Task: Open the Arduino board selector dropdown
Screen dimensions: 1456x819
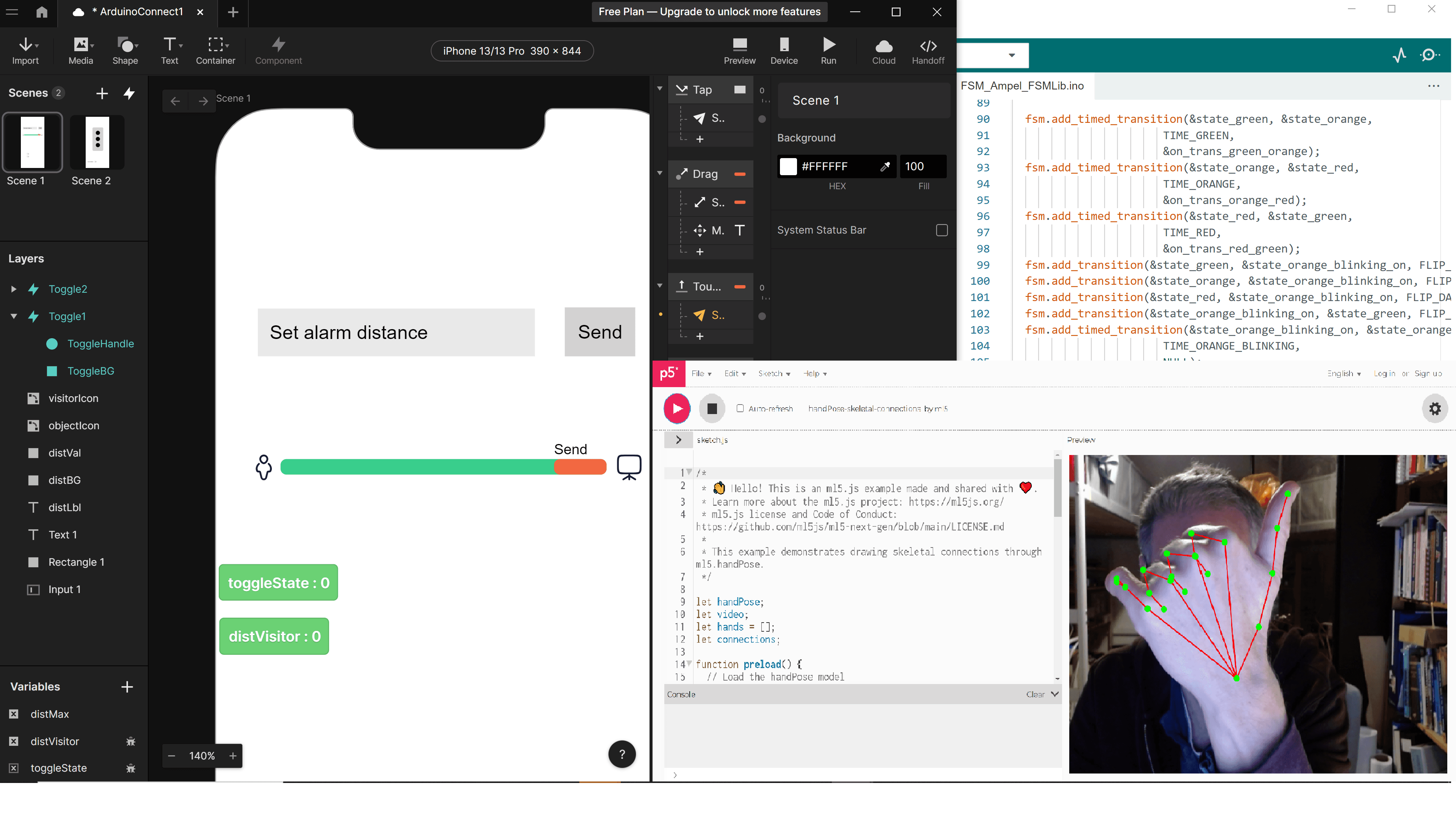Action: click(x=1011, y=55)
